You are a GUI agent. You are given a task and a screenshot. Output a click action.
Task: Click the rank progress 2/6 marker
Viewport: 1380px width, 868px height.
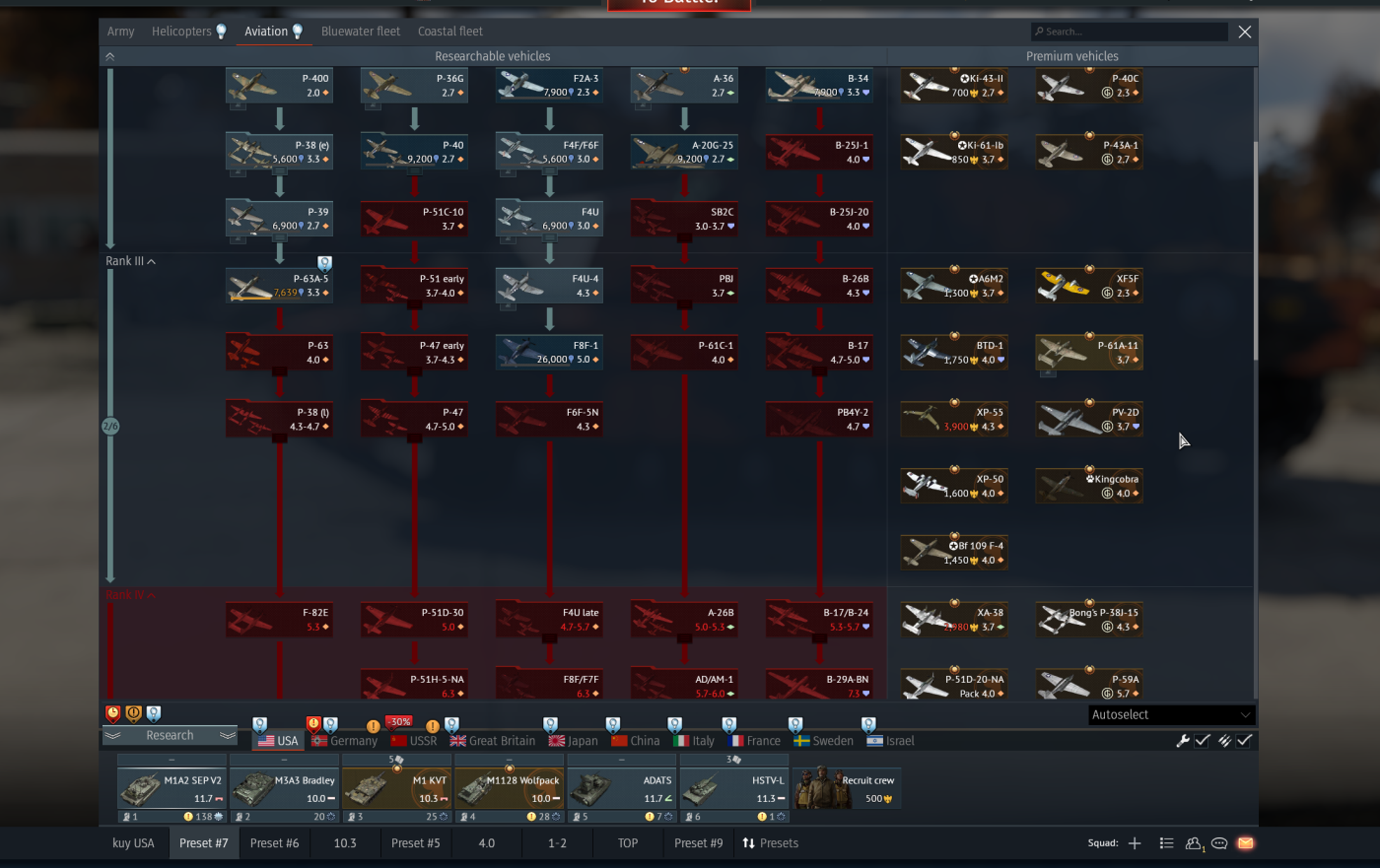pyautogui.click(x=110, y=427)
